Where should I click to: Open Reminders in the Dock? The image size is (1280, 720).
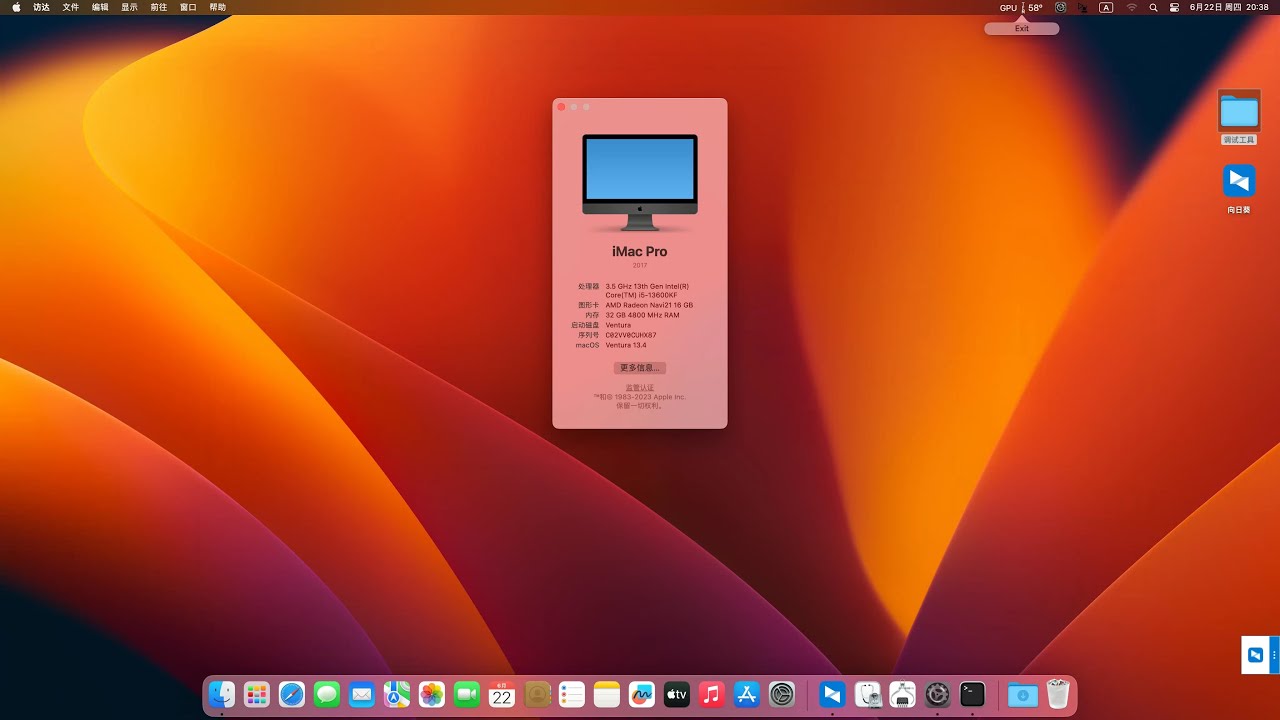click(x=572, y=694)
